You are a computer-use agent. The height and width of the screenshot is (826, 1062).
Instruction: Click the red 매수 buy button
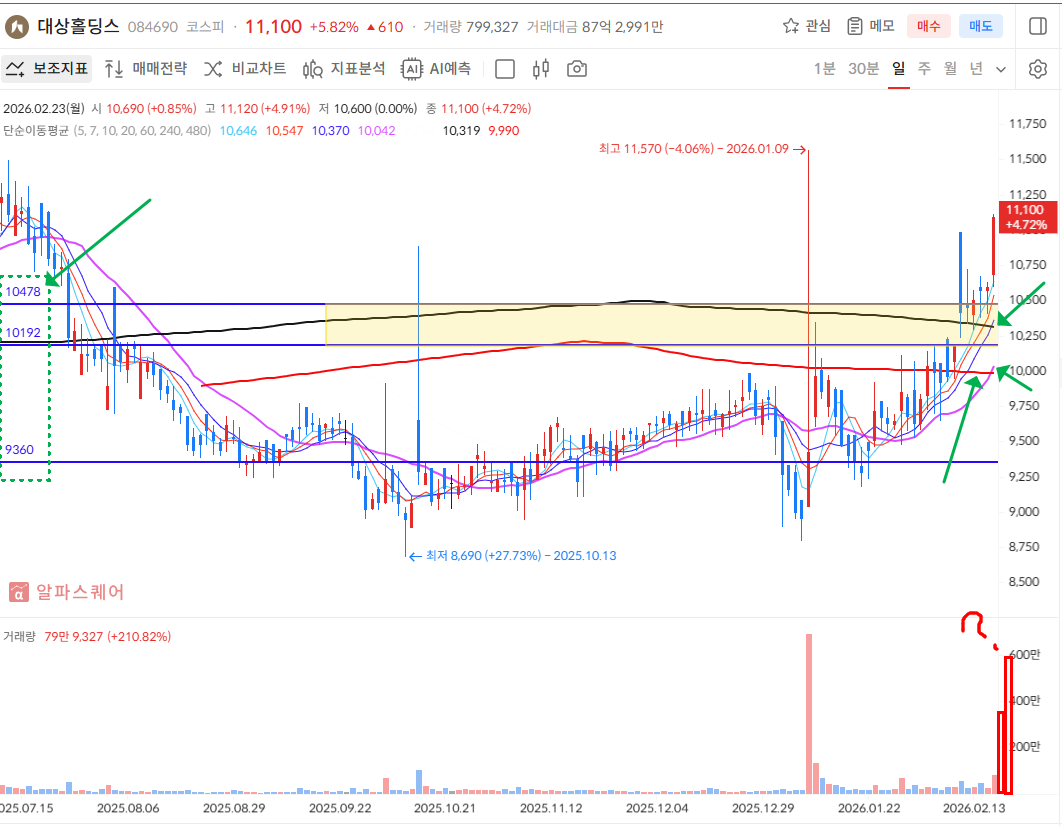point(929,26)
